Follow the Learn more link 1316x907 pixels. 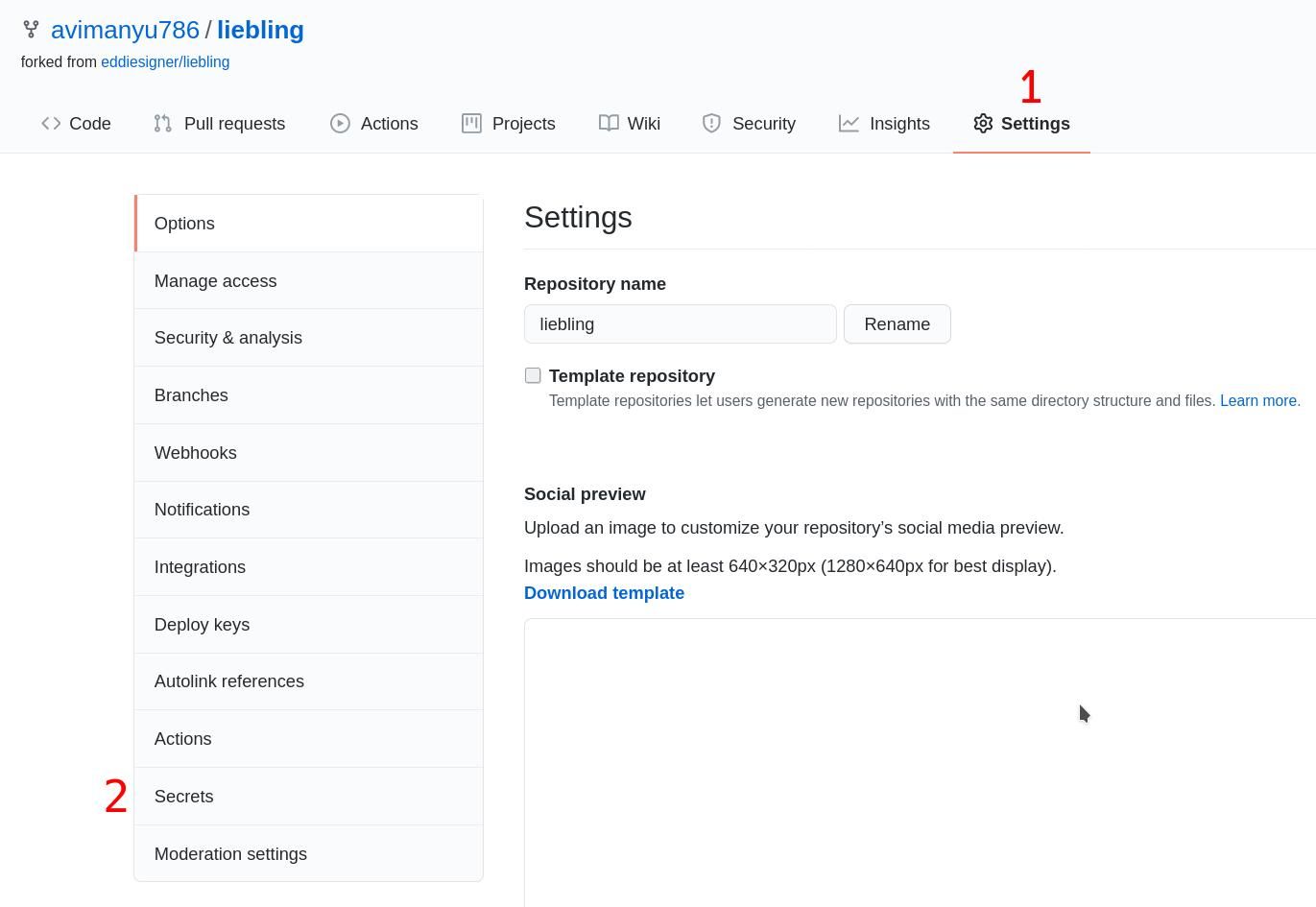point(1258,401)
